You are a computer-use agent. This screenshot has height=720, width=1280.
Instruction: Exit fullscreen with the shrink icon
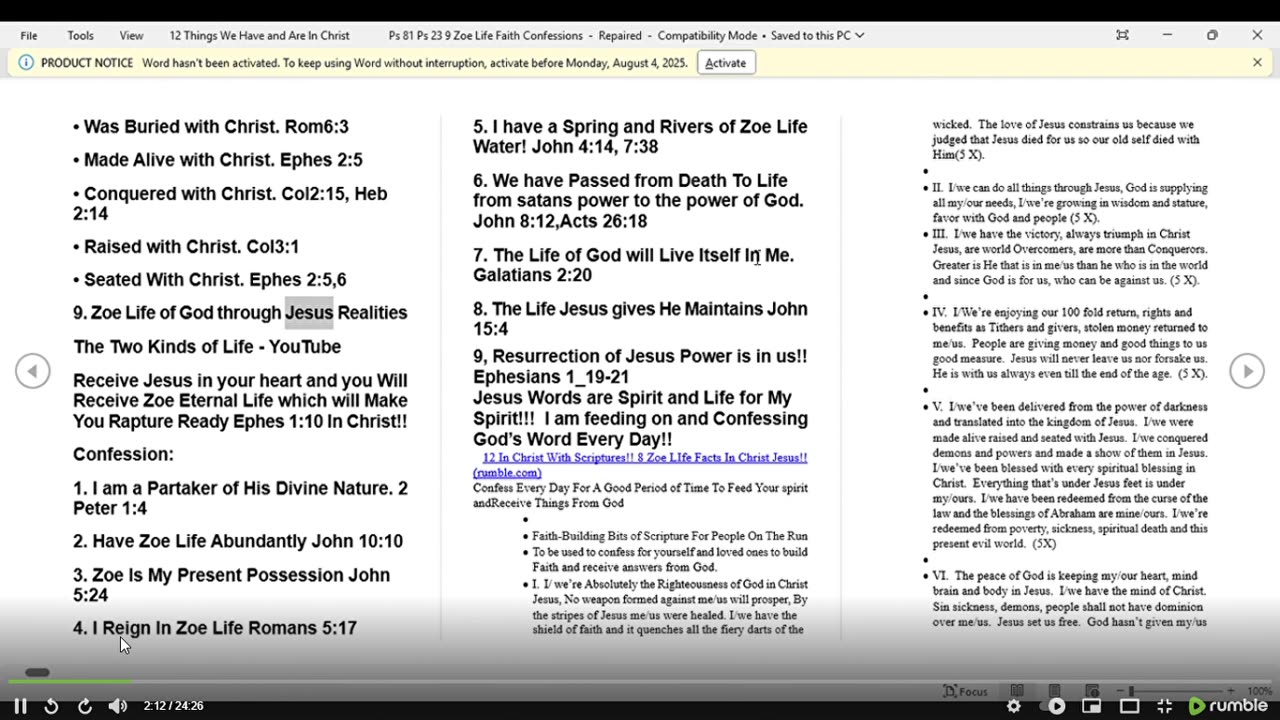pos(1165,706)
